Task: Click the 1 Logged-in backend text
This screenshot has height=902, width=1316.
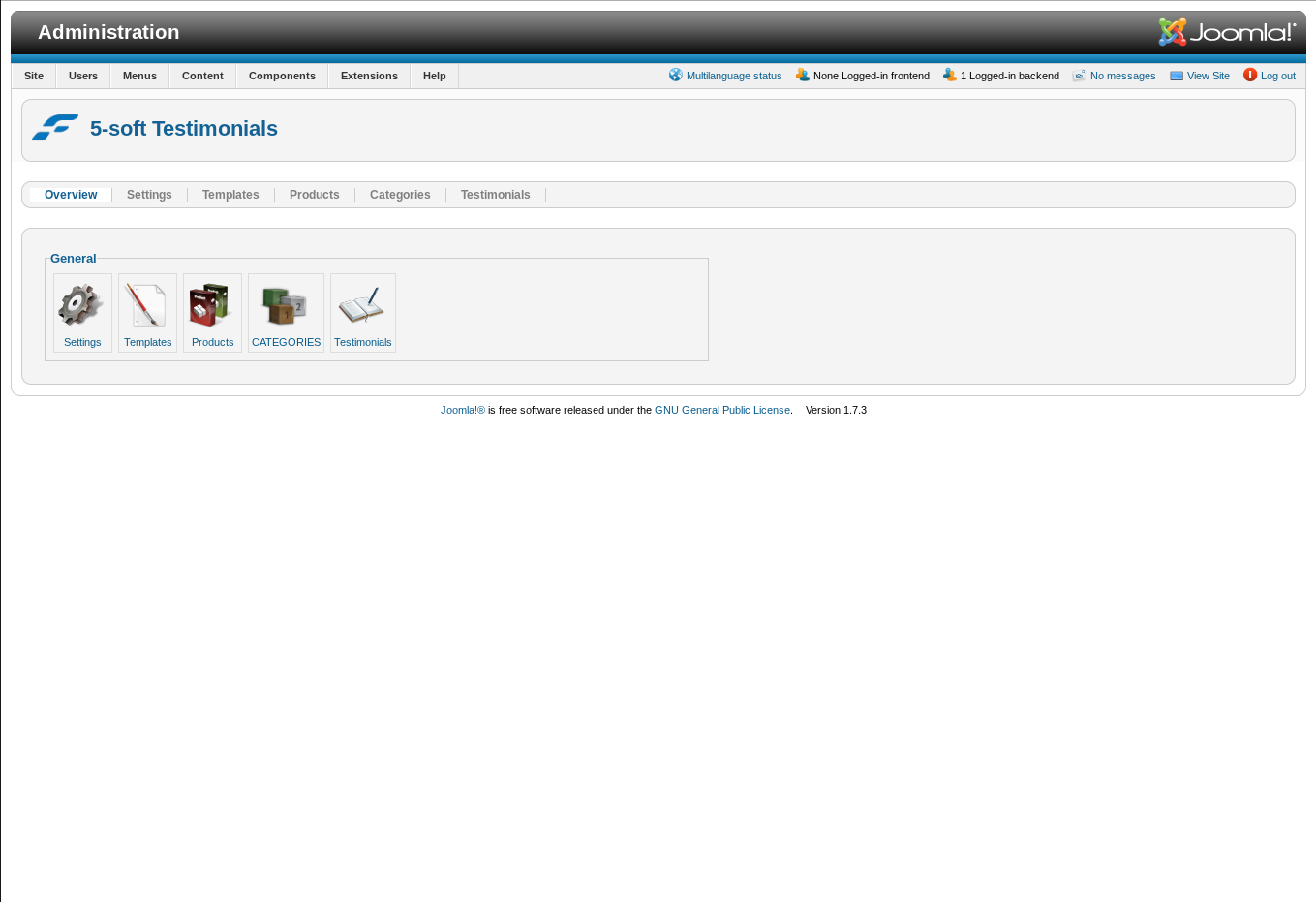Action: point(1010,76)
